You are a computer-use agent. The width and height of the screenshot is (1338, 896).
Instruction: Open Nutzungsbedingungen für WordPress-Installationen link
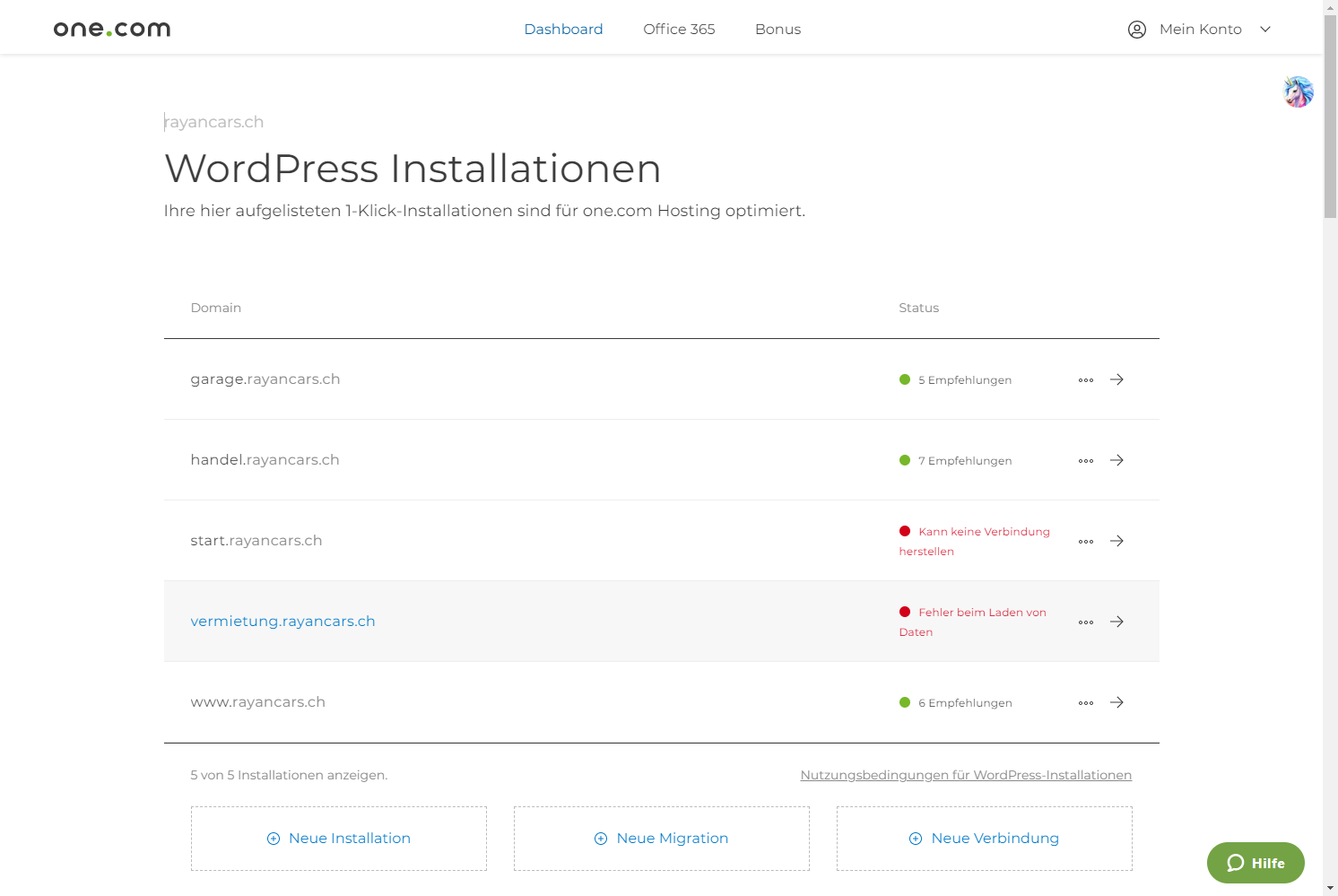coord(966,775)
